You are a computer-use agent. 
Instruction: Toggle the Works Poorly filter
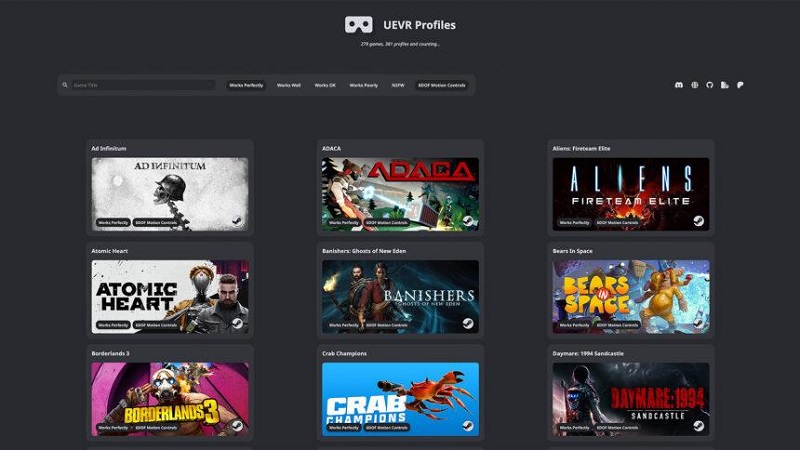(x=362, y=85)
